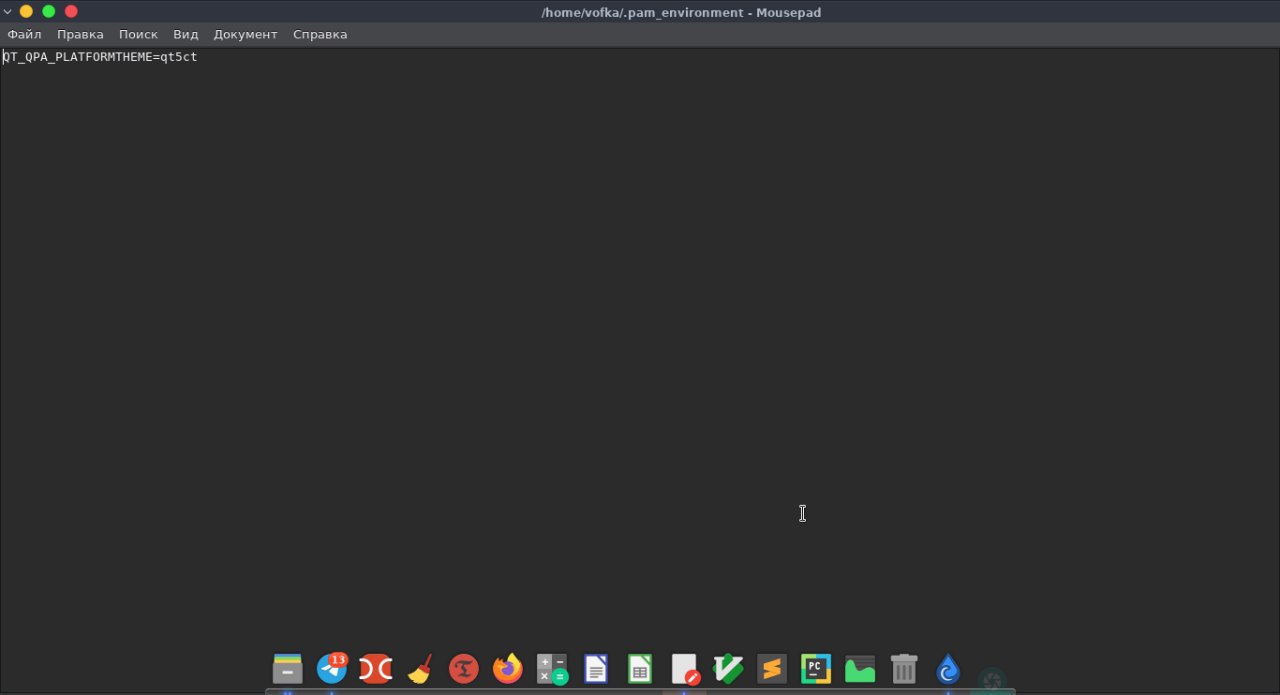The image size is (1280, 695).
Task: Open the Правка menu
Action: pos(80,34)
